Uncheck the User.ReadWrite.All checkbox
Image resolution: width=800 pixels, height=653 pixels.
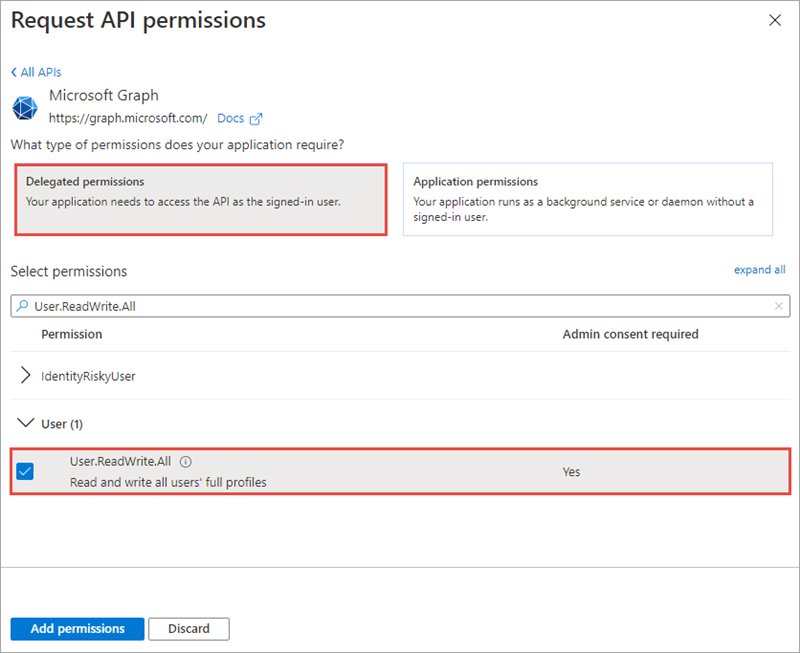click(x=24, y=471)
